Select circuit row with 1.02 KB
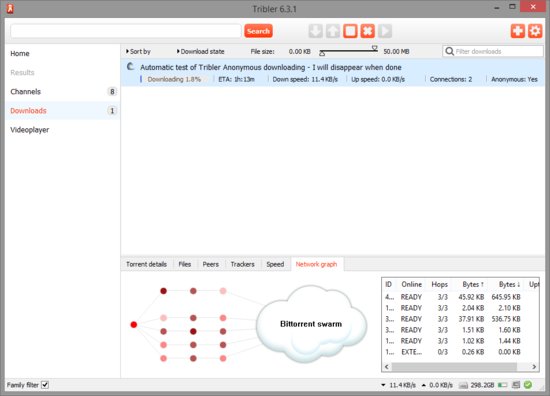The image size is (550, 396). [x=460, y=341]
